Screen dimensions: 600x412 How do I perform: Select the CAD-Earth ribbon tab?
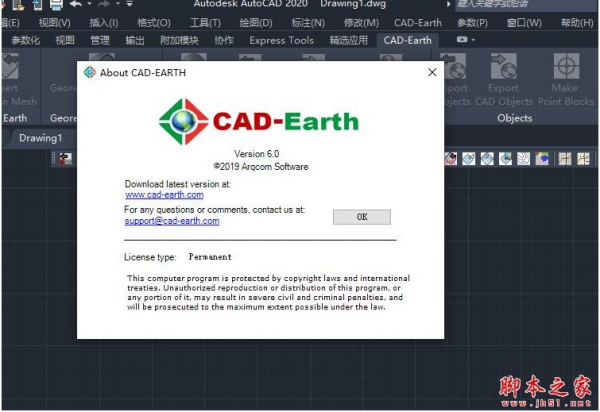(408, 40)
